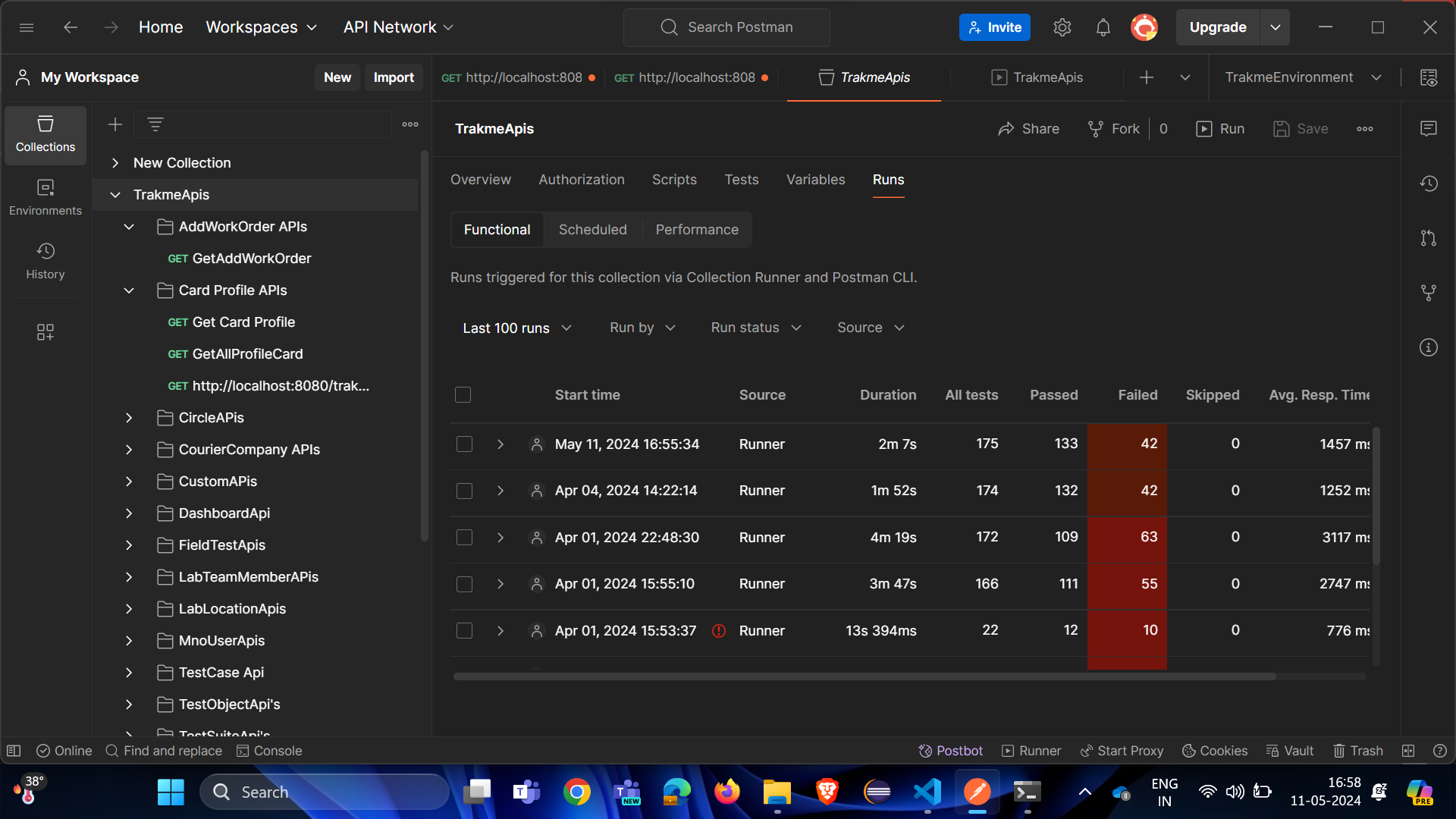Viewport: 1456px width, 819px height.
Task: Expand the New Collection tree item
Action: click(115, 163)
